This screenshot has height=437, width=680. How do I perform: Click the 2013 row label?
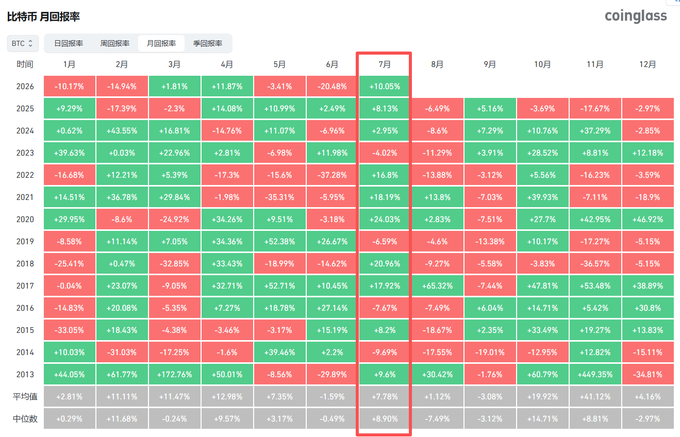pyautogui.click(x=25, y=374)
